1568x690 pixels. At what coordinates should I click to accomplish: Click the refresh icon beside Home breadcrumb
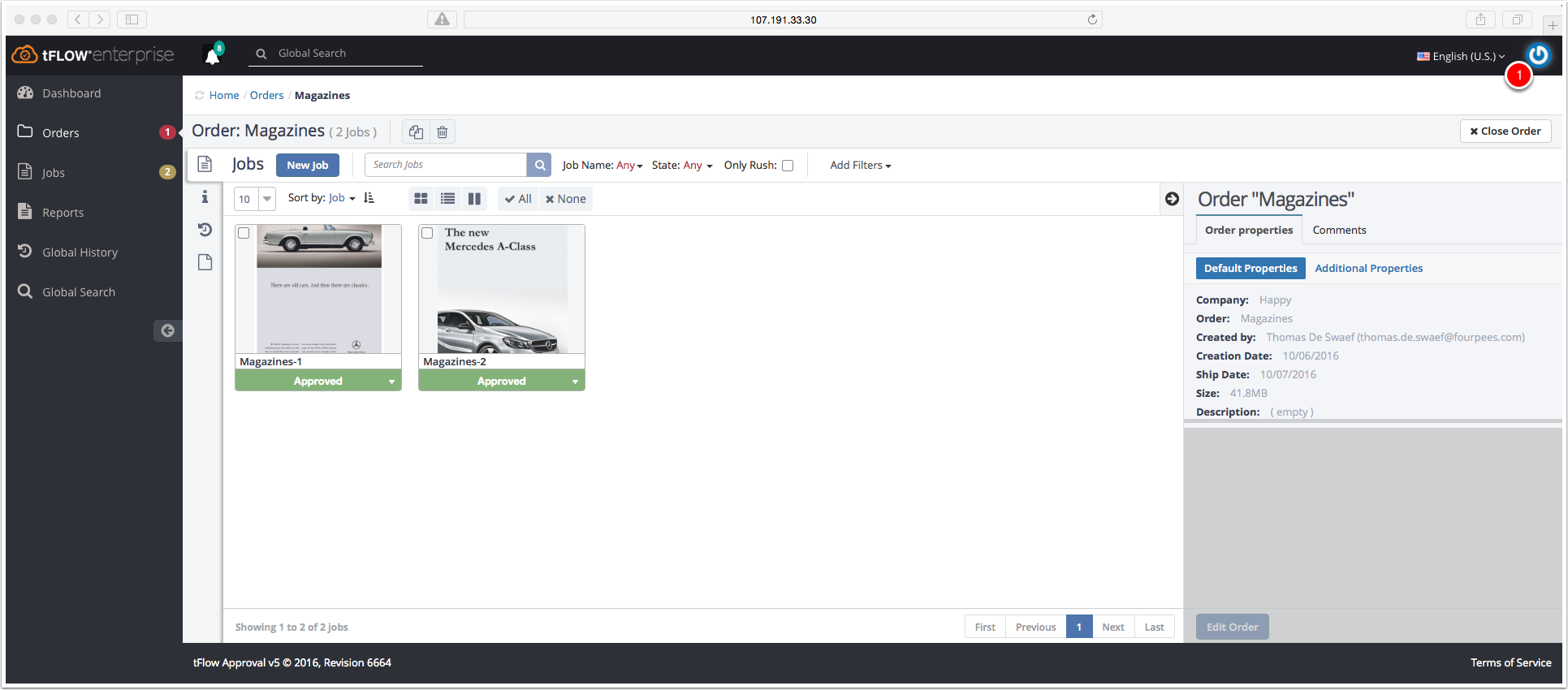199,96
